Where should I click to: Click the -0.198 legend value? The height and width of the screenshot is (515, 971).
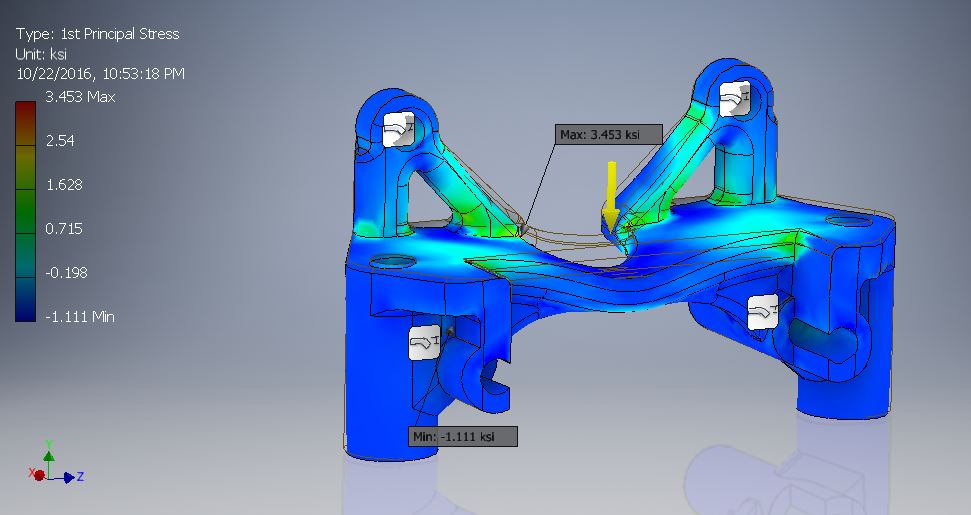point(66,272)
